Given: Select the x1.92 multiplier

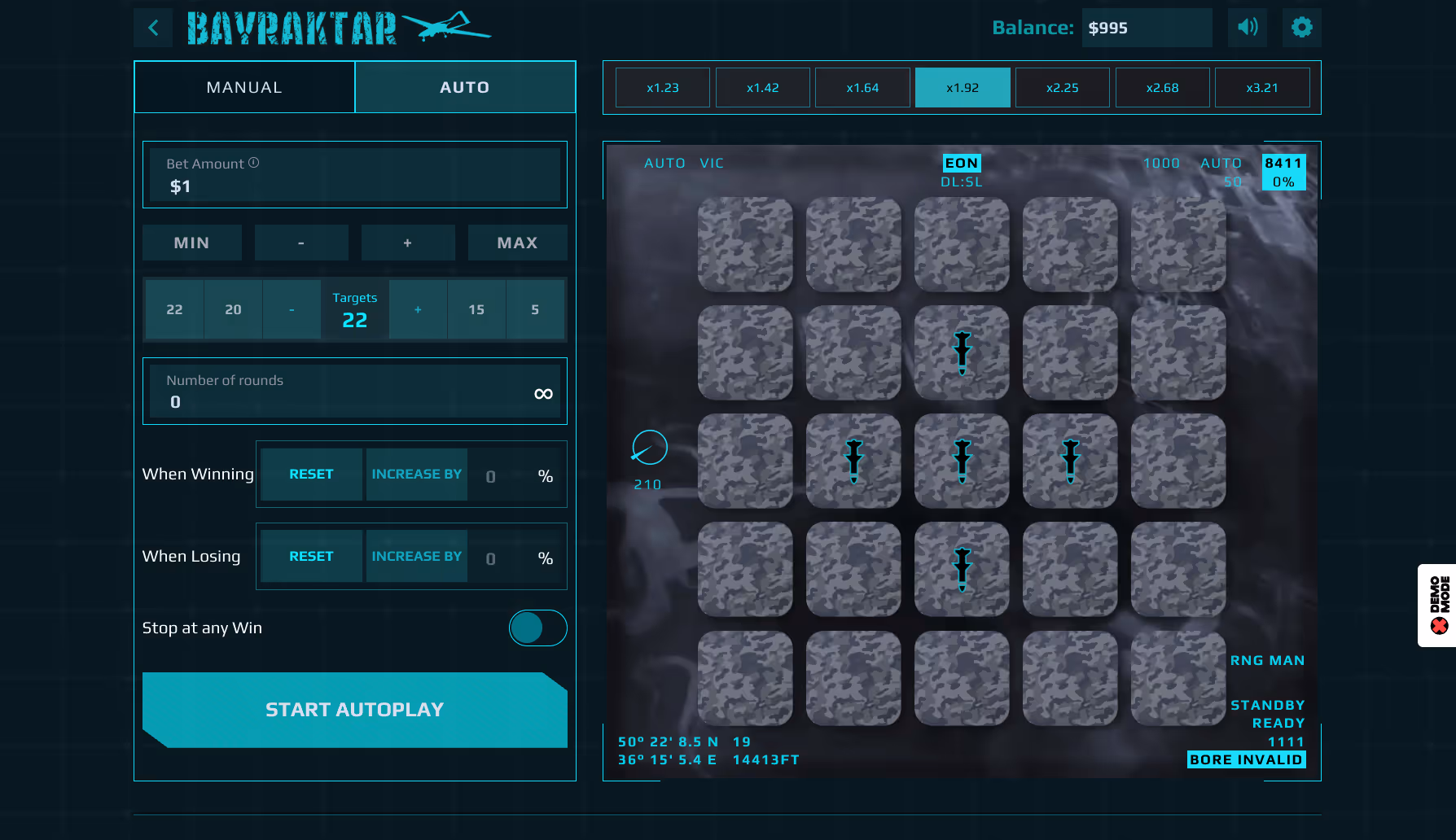Looking at the screenshot, I should [963, 88].
